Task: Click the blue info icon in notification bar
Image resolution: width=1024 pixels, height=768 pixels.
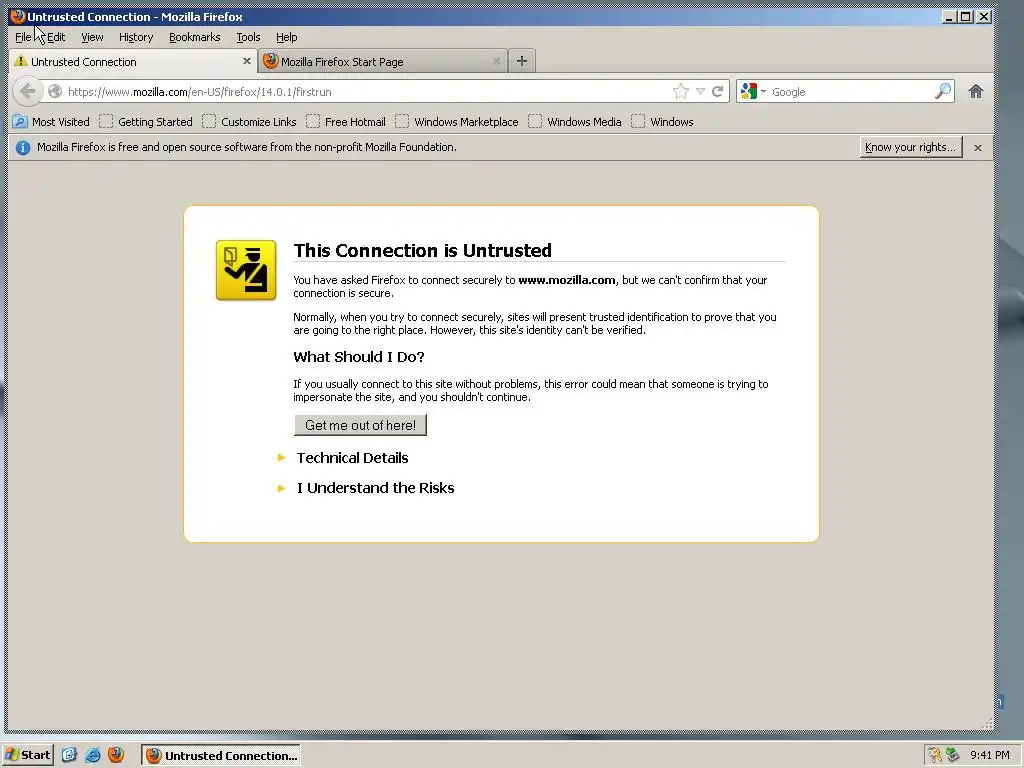Action: pyautogui.click(x=23, y=148)
